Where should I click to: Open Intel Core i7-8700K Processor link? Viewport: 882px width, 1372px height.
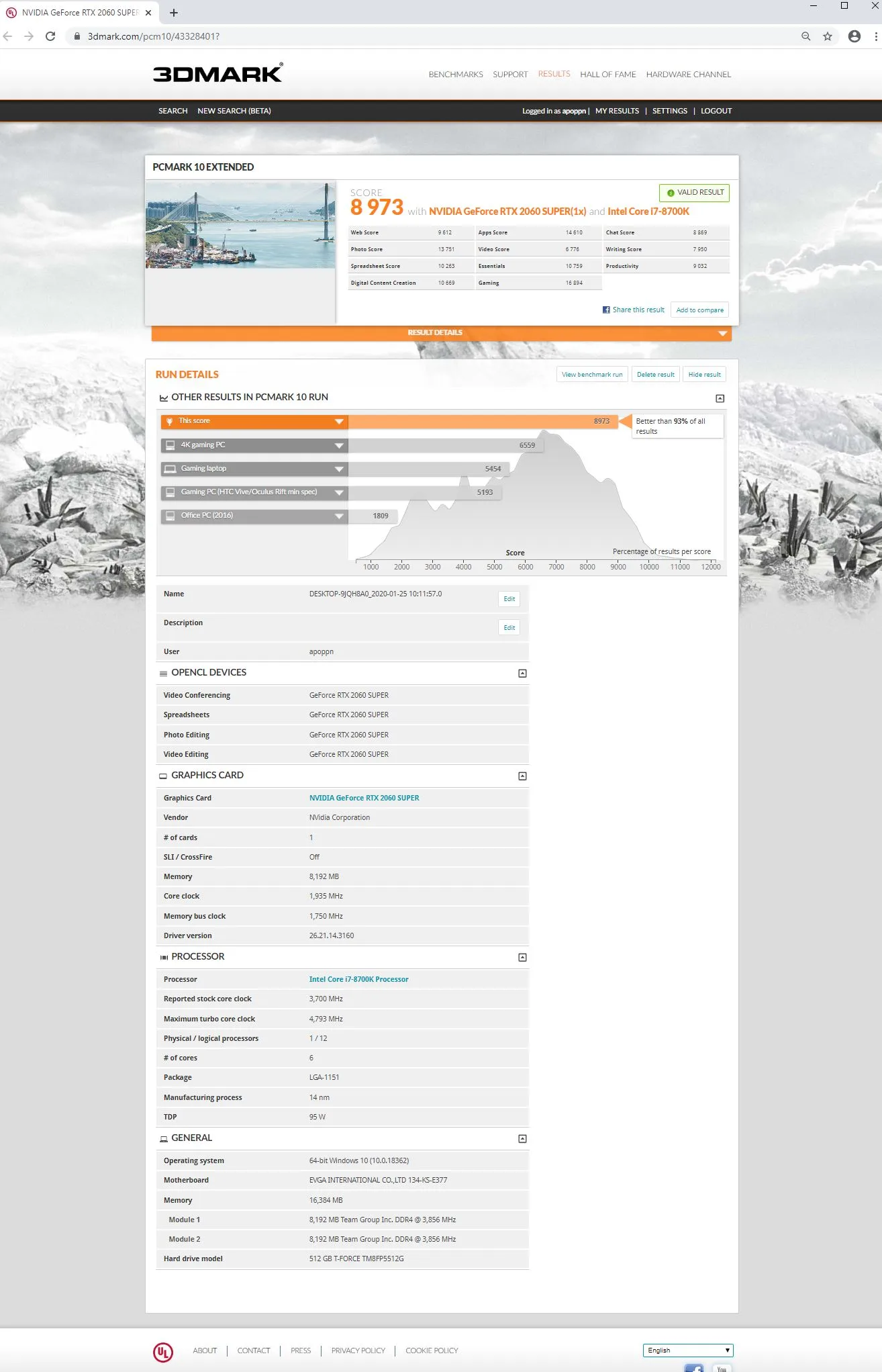pos(358,979)
